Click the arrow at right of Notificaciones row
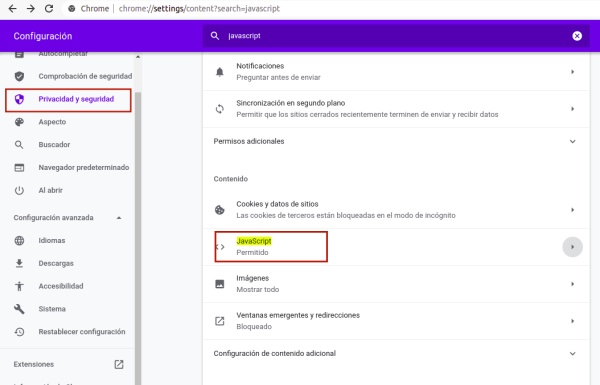Screen dimensions: 600x385 [x=572, y=72]
